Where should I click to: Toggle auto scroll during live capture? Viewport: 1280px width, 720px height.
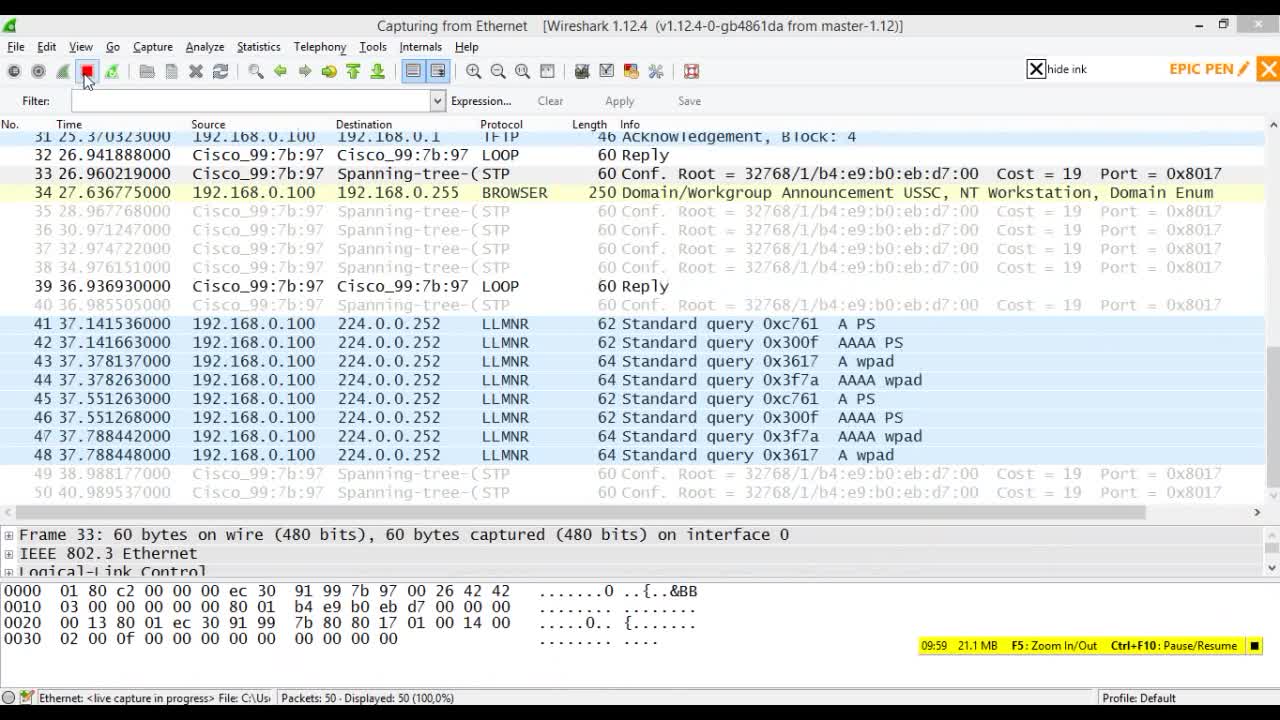[x=438, y=71]
